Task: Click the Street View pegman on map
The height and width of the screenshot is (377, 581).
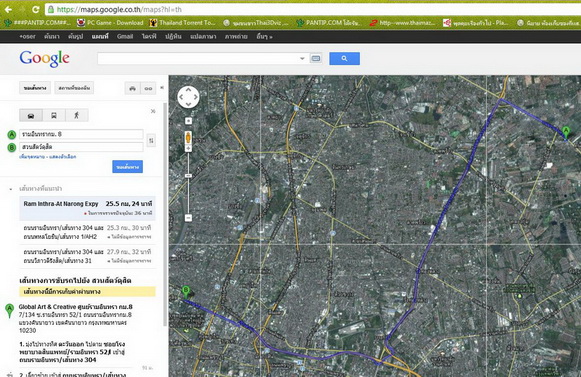Action: tap(188, 138)
